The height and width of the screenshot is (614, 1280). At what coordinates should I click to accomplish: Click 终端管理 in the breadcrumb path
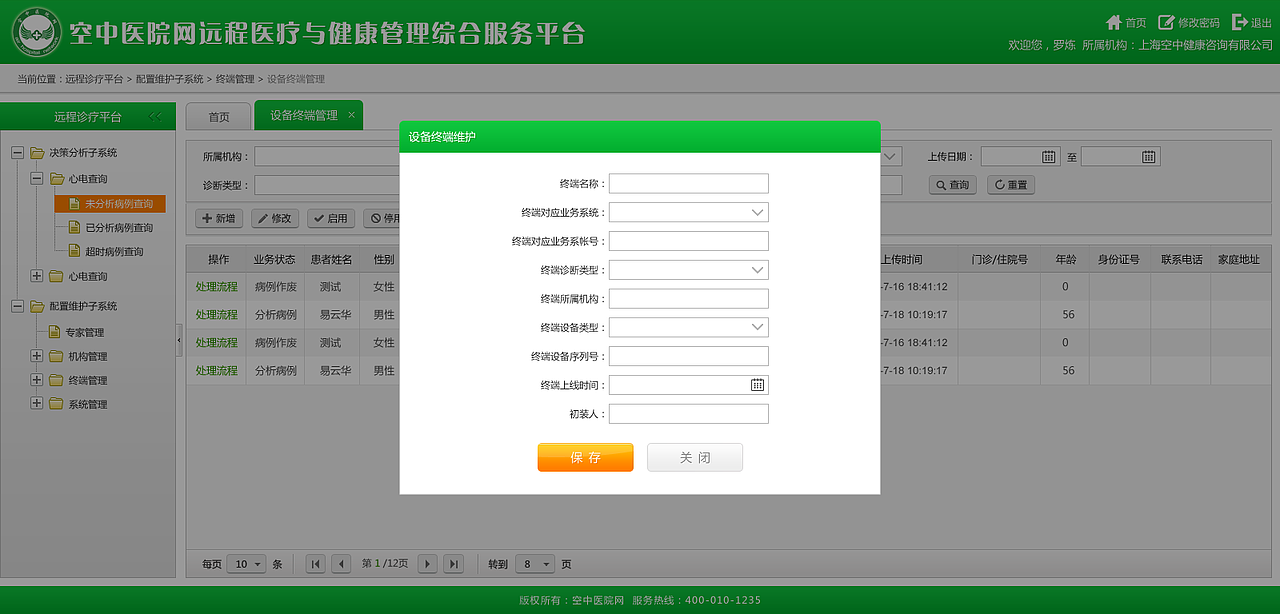click(235, 79)
